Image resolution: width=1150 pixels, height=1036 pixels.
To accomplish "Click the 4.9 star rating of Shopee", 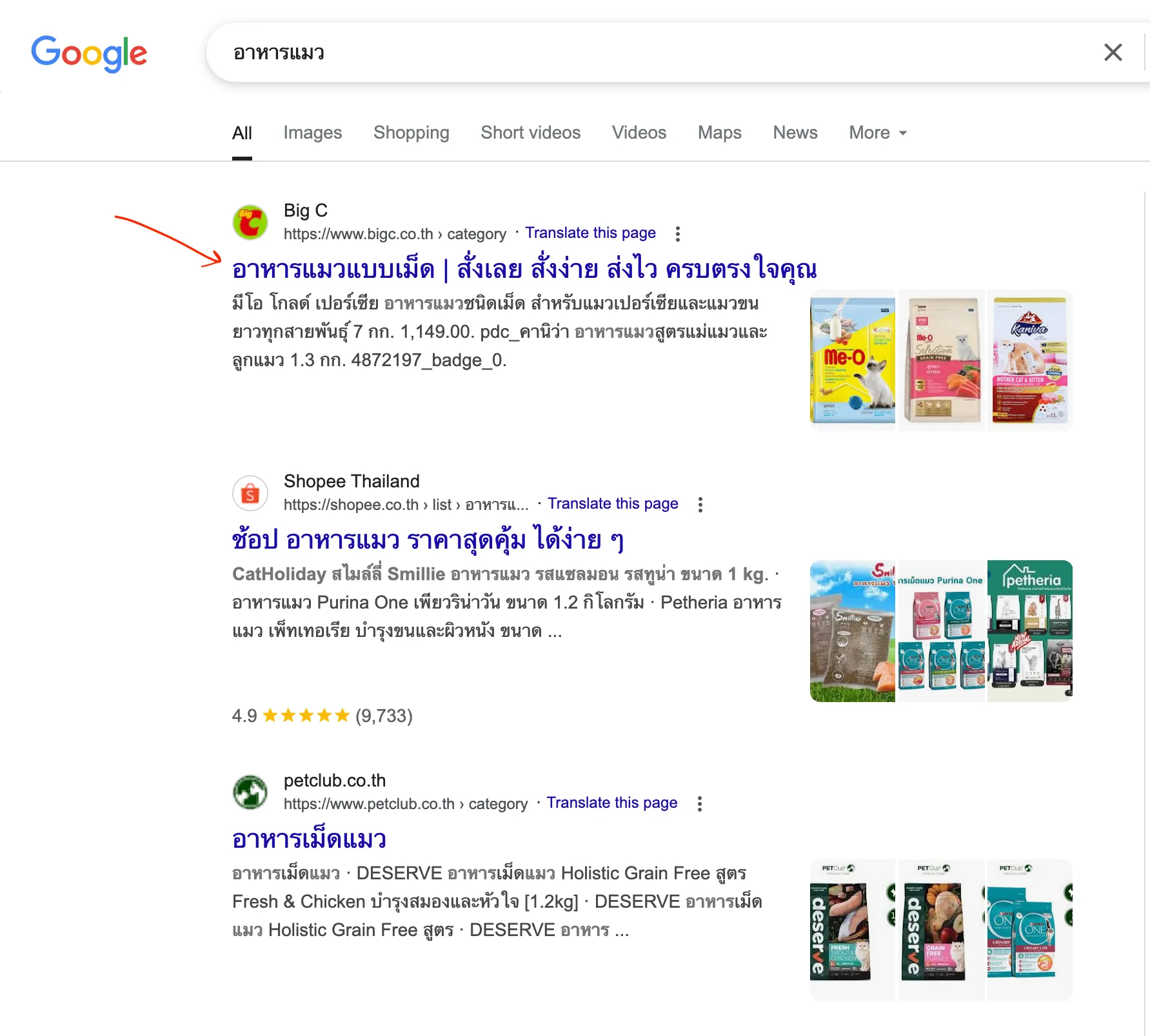I will coord(322,716).
